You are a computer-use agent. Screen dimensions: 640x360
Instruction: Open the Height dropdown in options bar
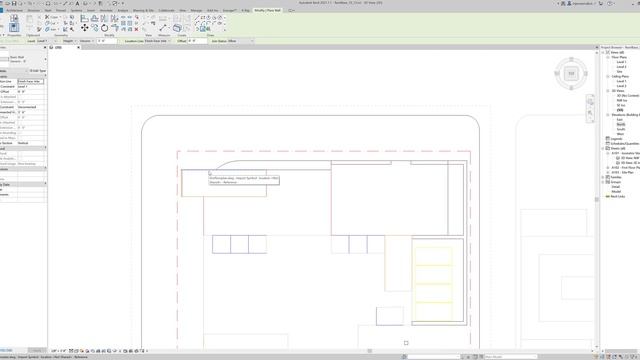click(69, 41)
